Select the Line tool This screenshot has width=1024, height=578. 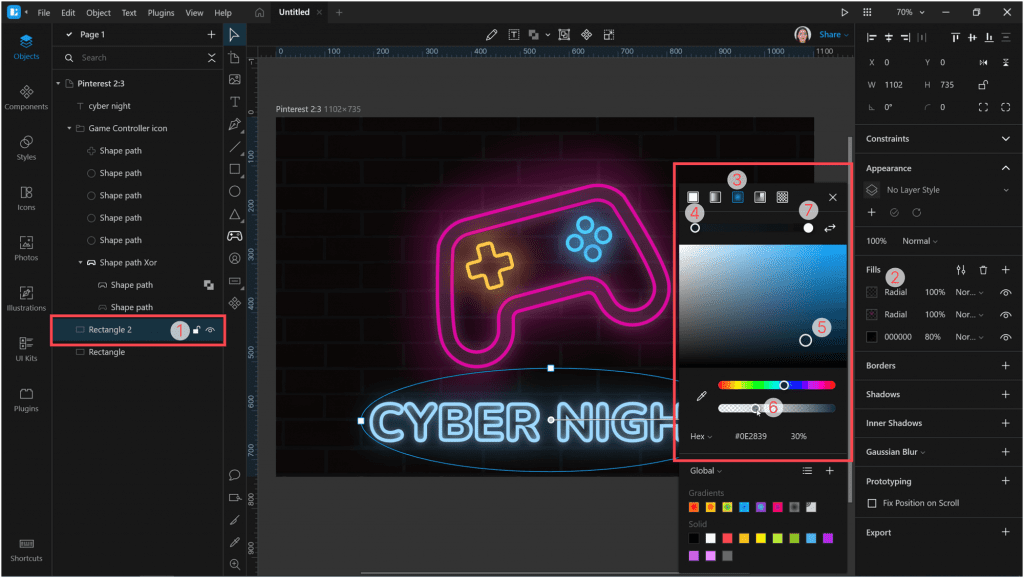(x=234, y=147)
